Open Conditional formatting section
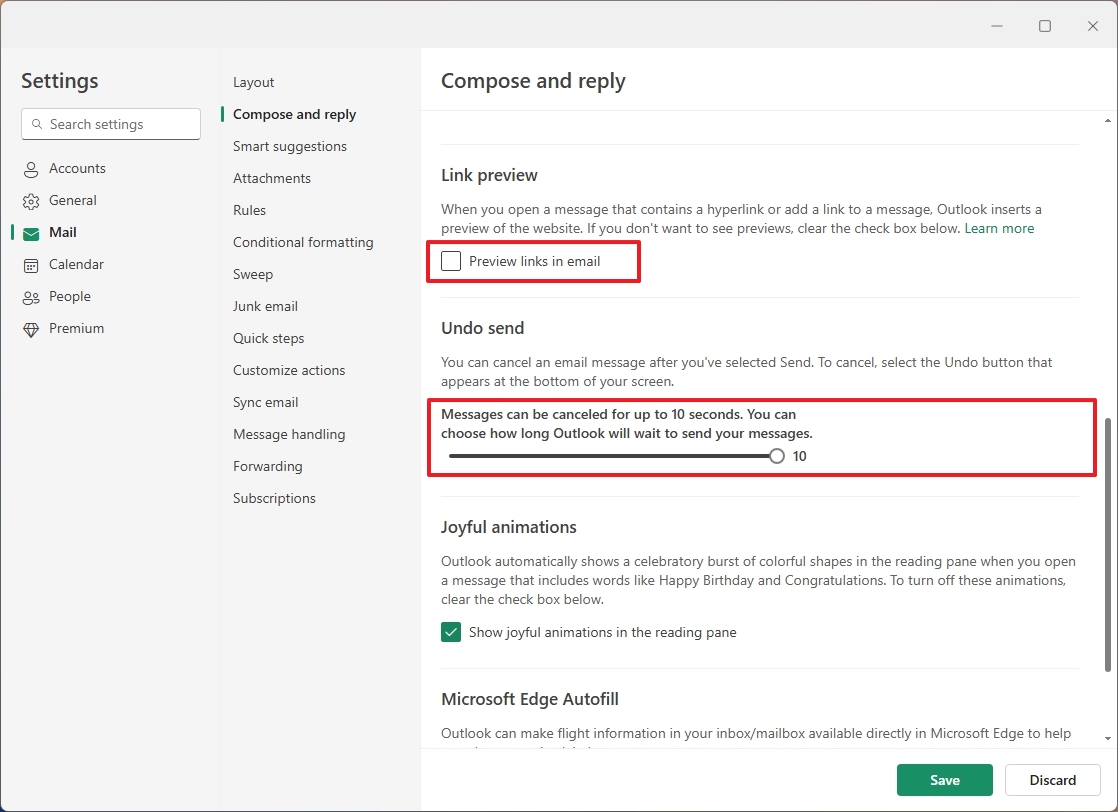 303,242
